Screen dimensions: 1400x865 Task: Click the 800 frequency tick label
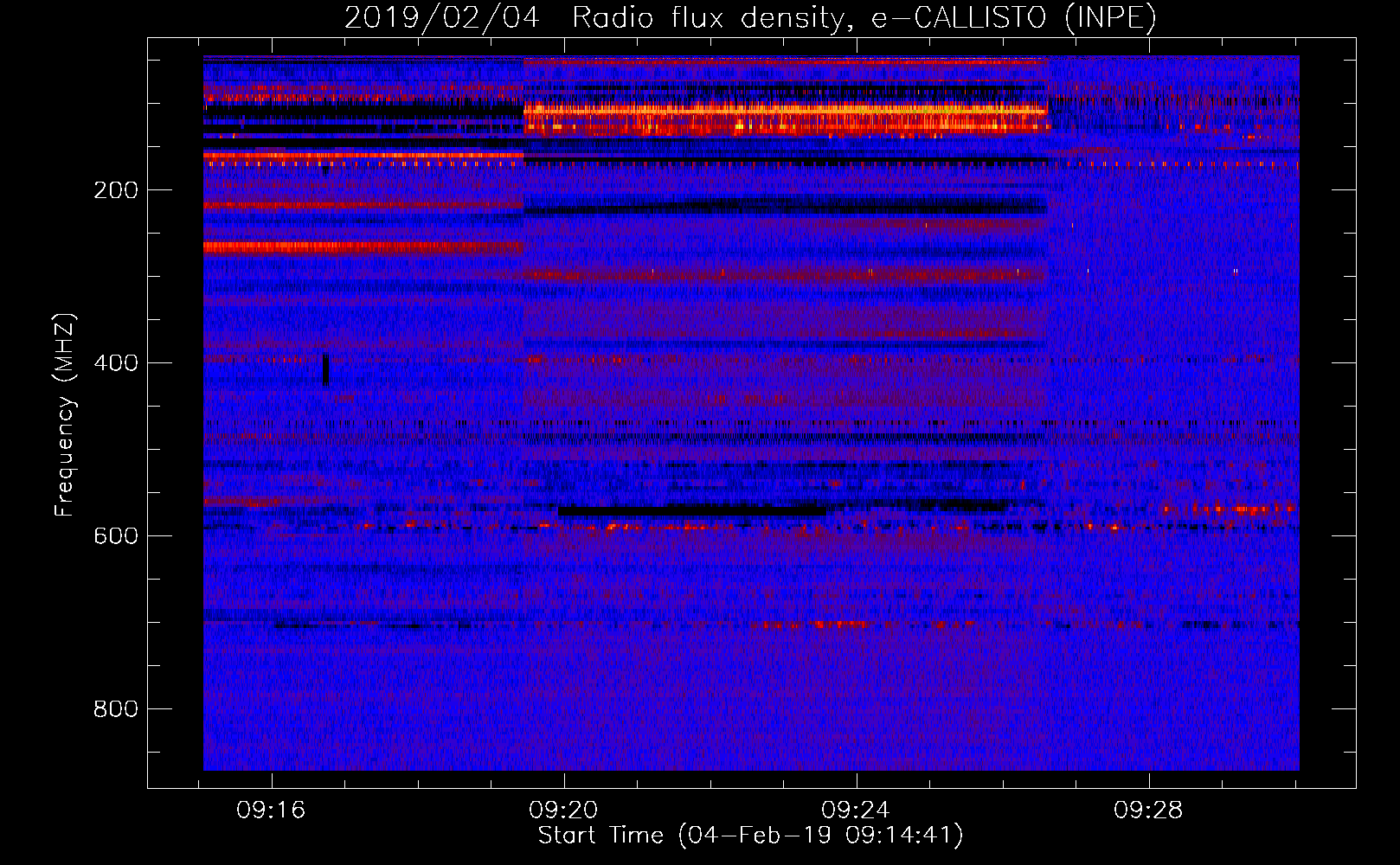(116, 709)
